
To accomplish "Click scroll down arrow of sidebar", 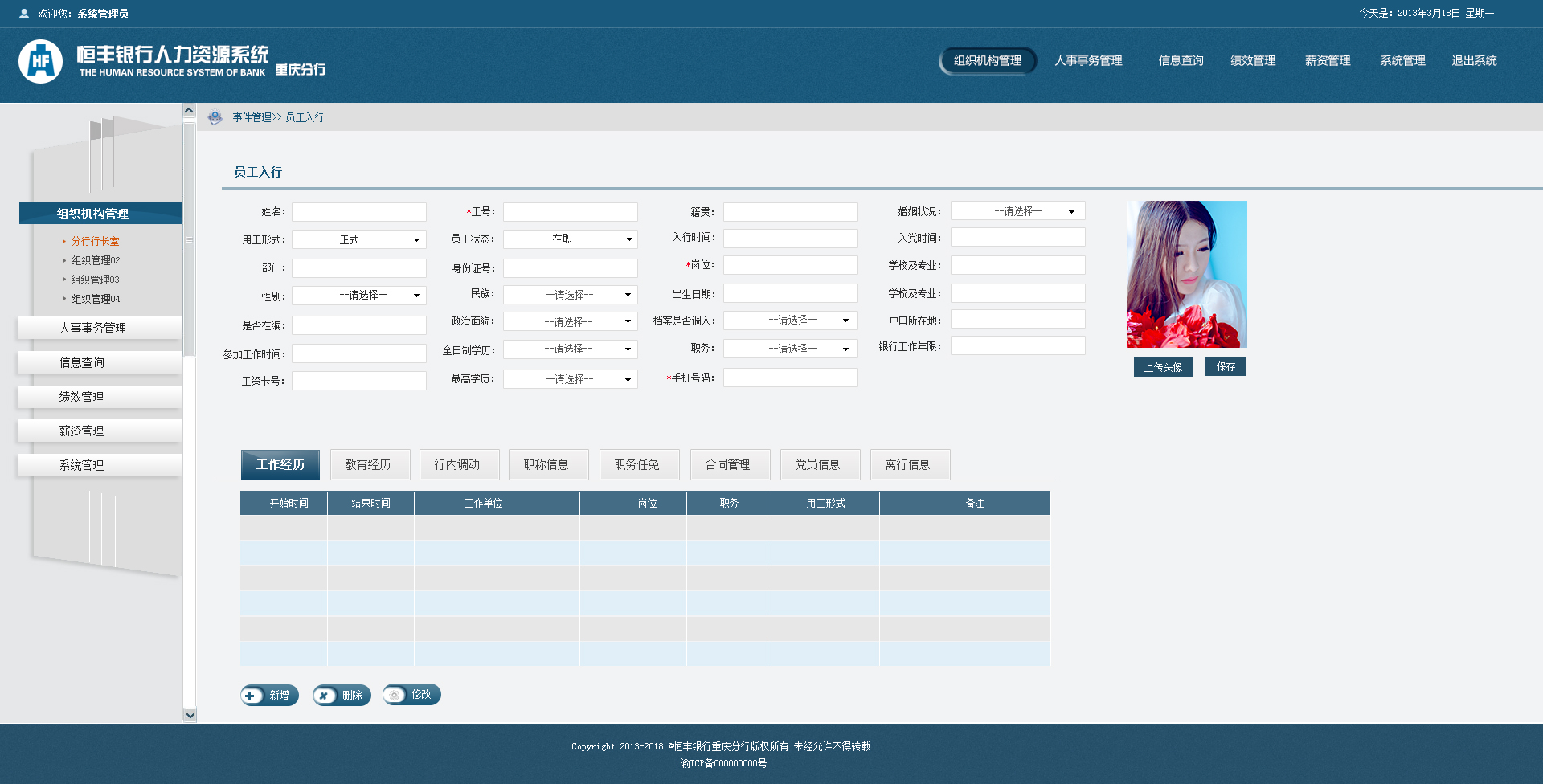I will pyautogui.click(x=190, y=715).
